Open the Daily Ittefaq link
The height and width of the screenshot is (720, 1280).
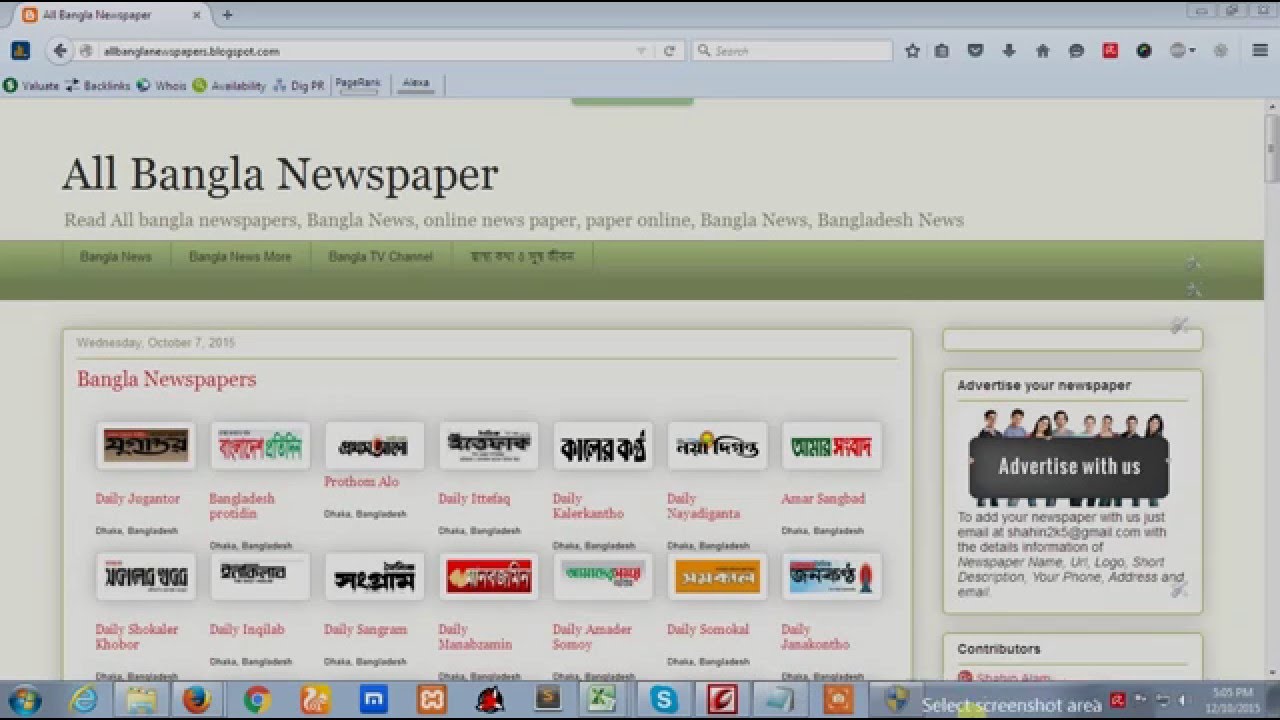point(474,499)
